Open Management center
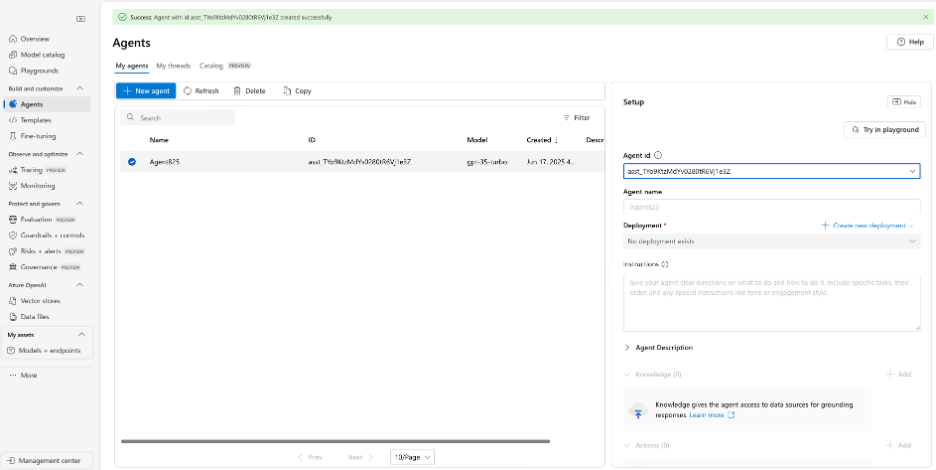Viewport: 936px width, 470px height. 47,460
